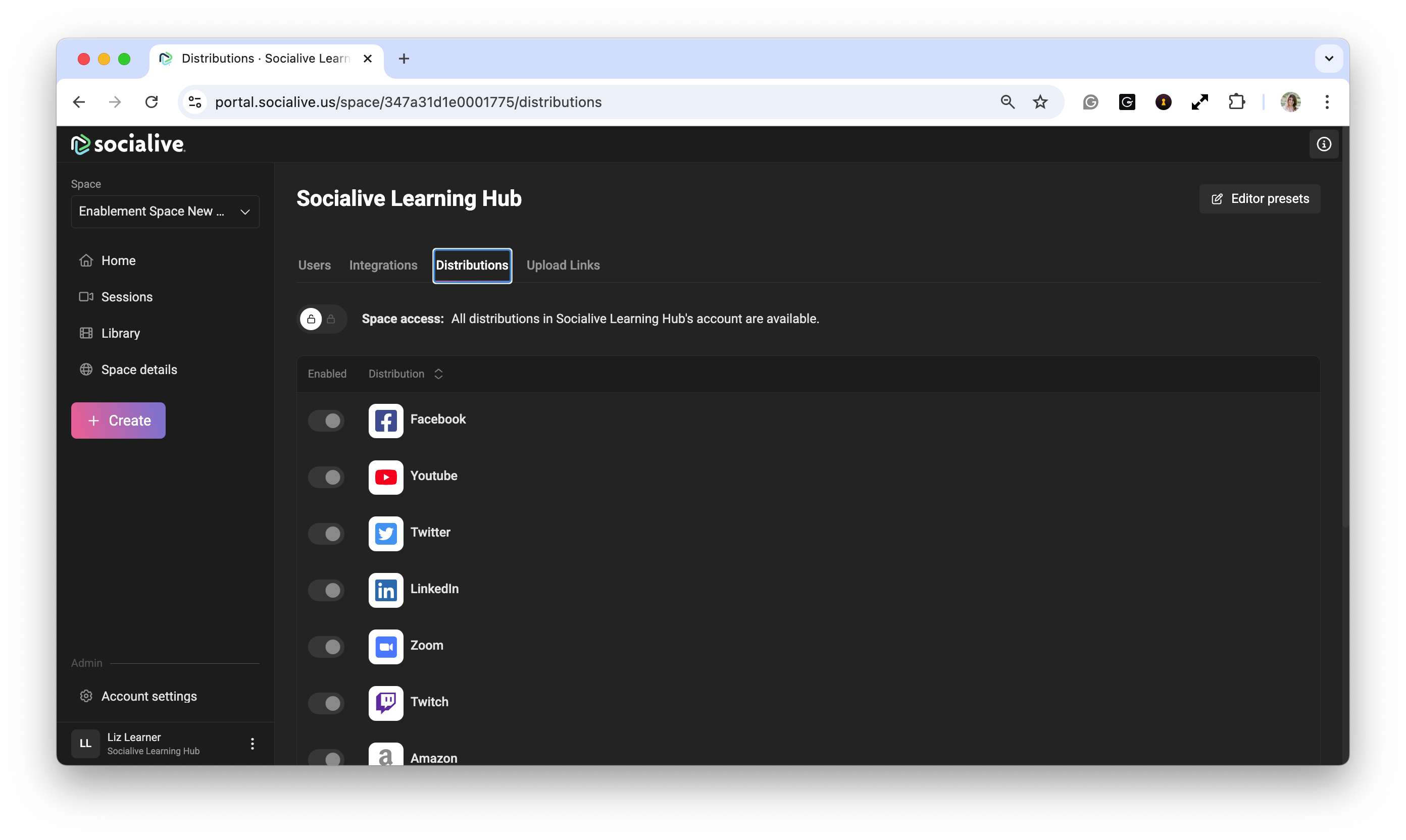Open Liz Learner user options menu
1406x840 pixels.
tap(253, 743)
